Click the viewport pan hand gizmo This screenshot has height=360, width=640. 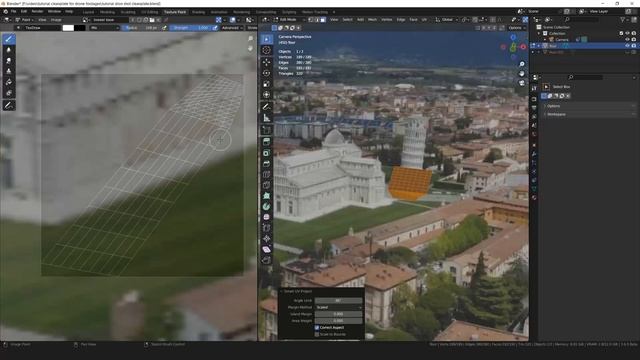522,74
